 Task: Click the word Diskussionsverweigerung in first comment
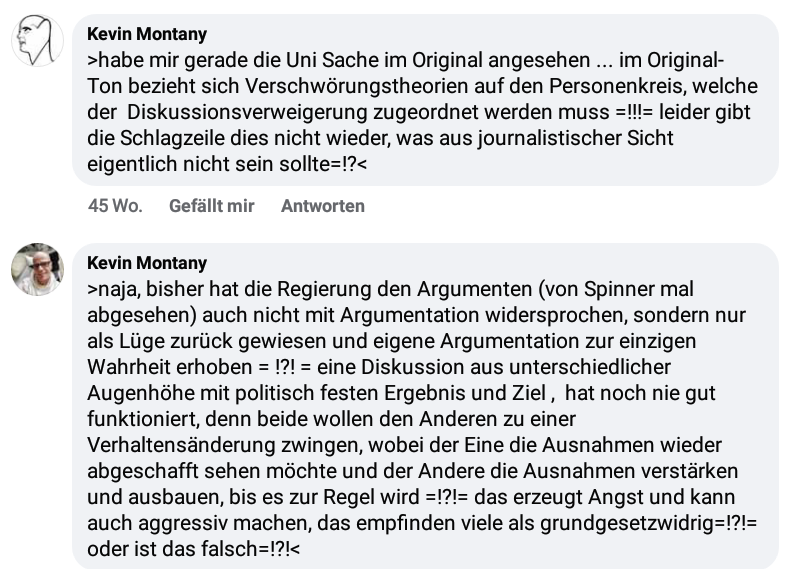[x=247, y=112]
